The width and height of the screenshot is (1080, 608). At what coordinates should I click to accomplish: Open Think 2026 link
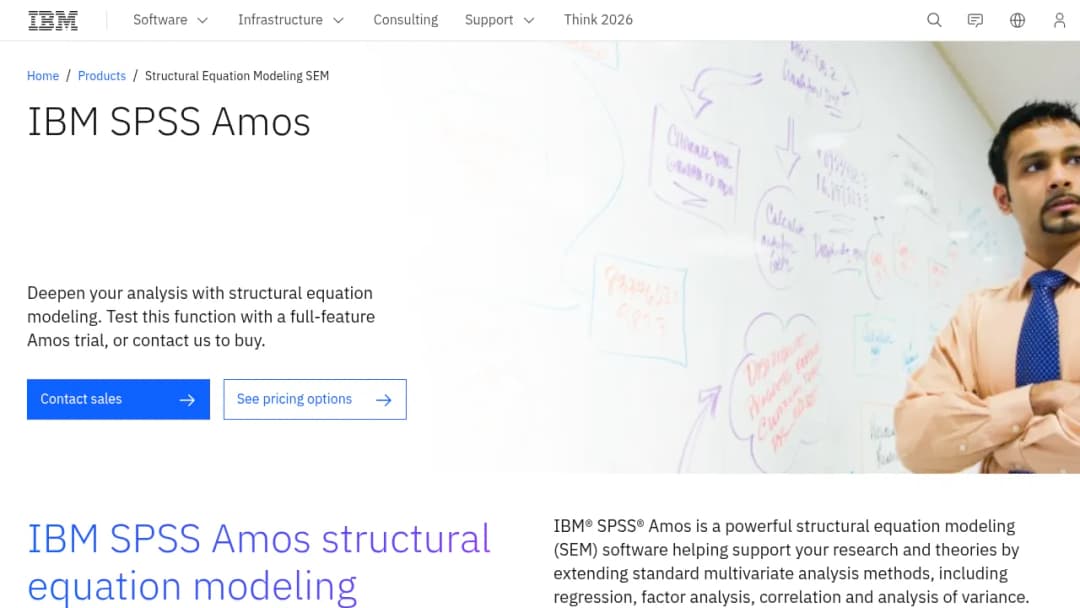point(599,20)
